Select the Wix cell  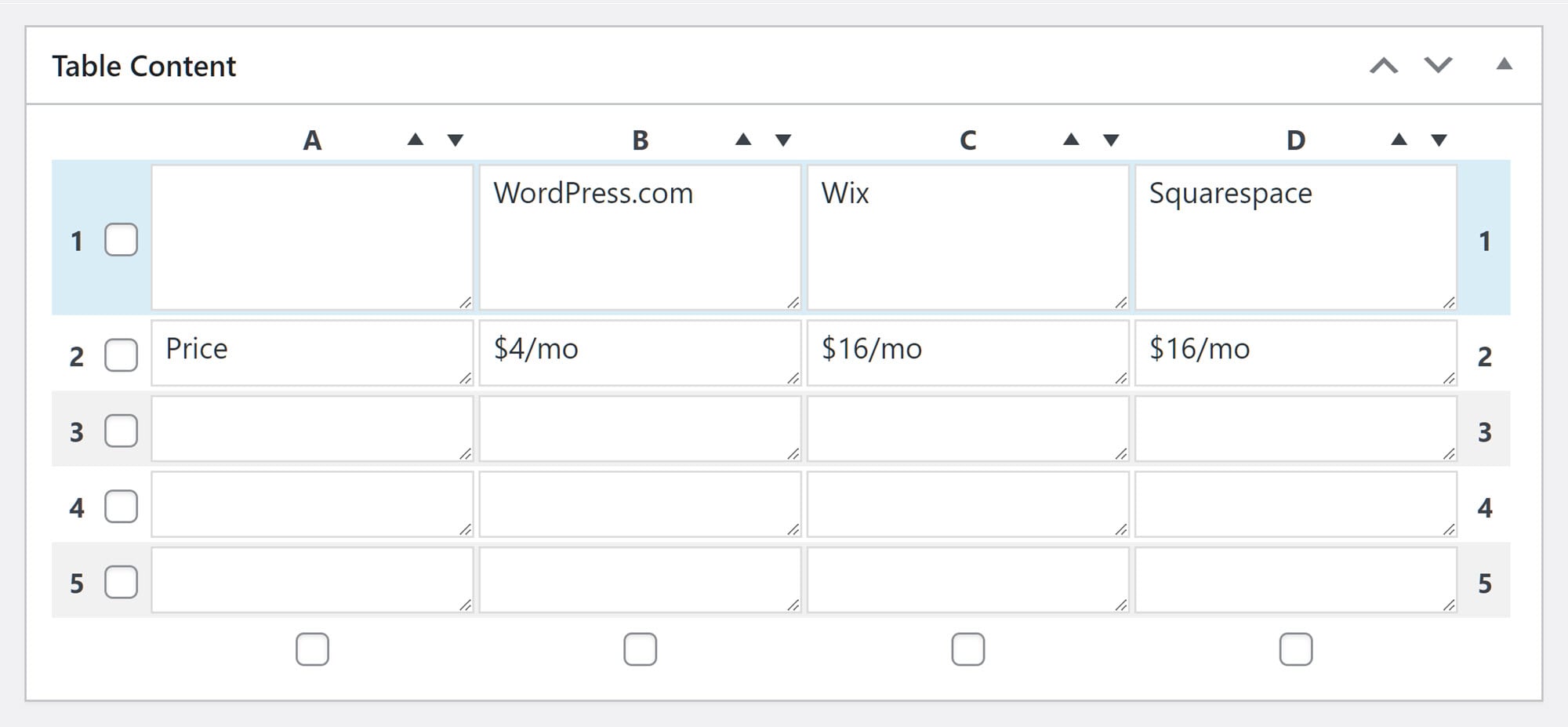(968, 235)
